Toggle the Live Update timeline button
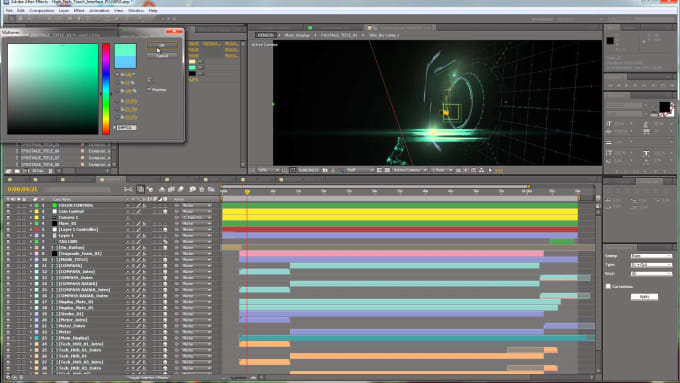 tap(140, 190)
